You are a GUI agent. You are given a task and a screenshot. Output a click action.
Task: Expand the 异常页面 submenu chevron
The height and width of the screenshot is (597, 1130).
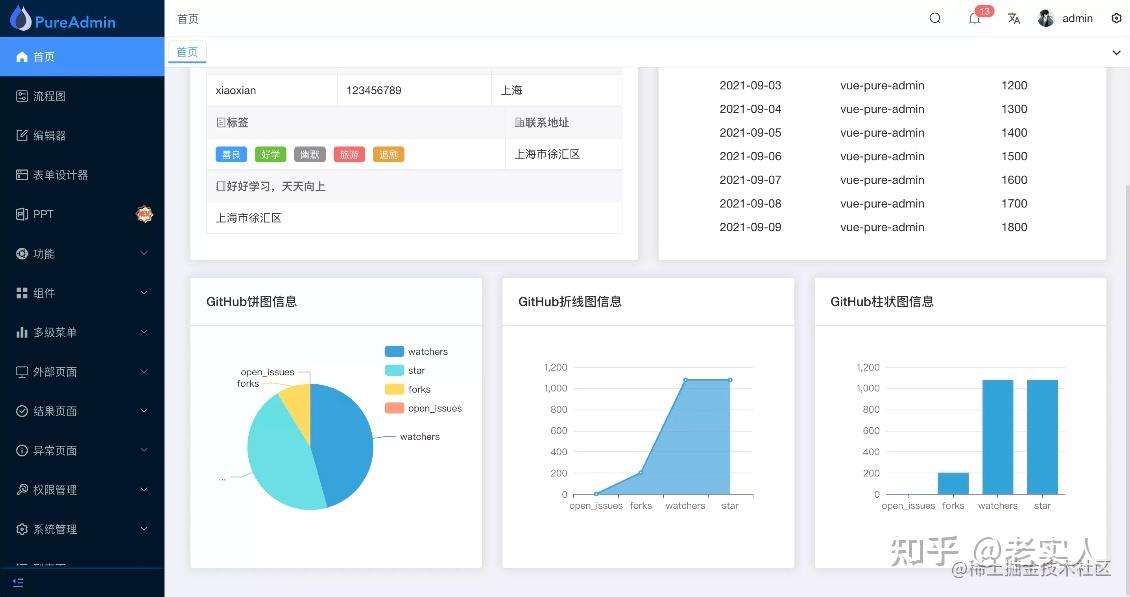144,450
